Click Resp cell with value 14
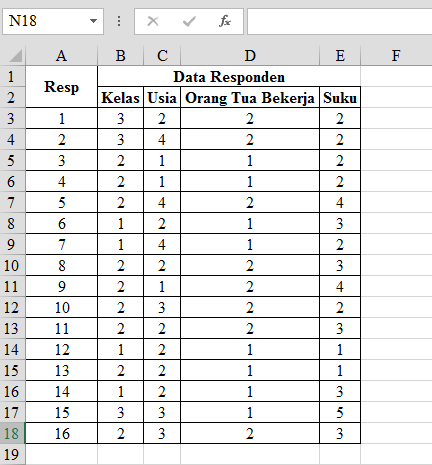This screenshot has height=465, width=432. [61, 391]
